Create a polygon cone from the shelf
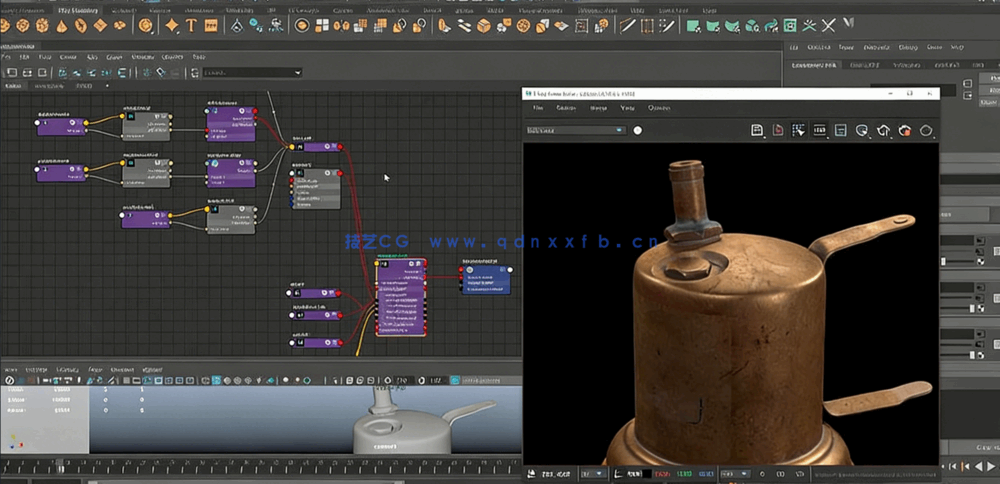The image size is (1000, 484). tap(61, 26)
